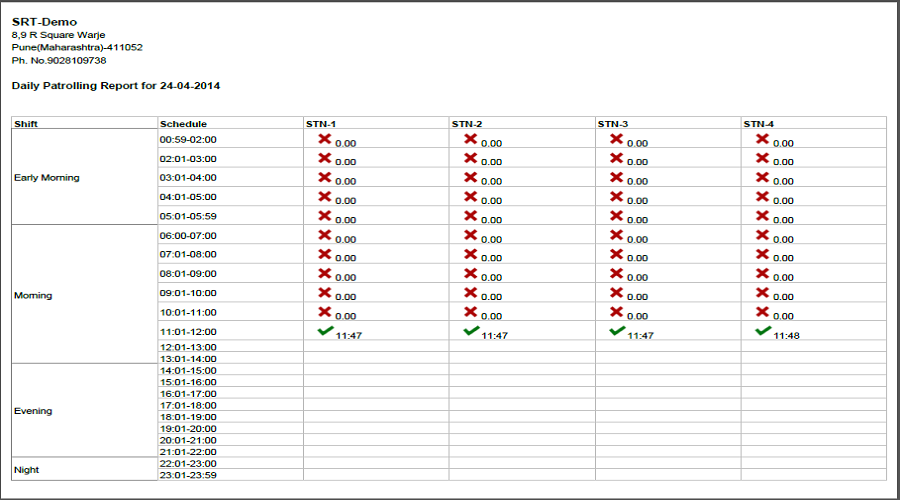Click red X icon for STN-4 at 02:01-03:00

(762, 158)
